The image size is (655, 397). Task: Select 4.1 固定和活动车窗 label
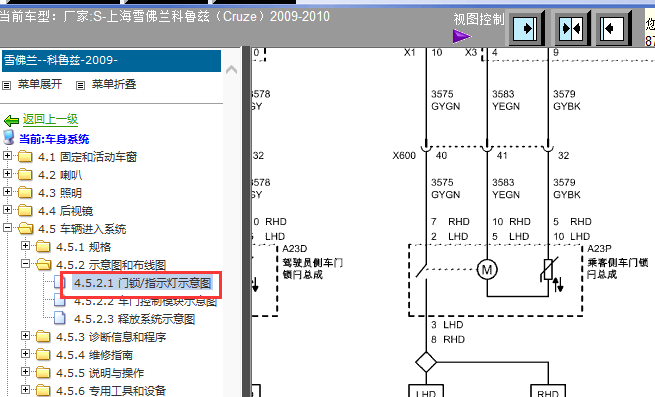88,157
